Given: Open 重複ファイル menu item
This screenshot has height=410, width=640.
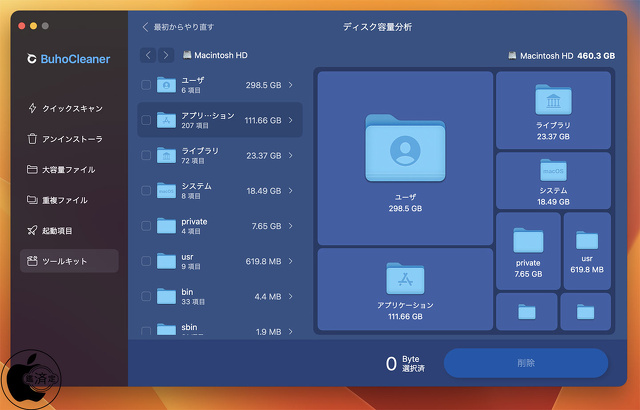Looking at the screenshot, I should (x=69, y=200).
